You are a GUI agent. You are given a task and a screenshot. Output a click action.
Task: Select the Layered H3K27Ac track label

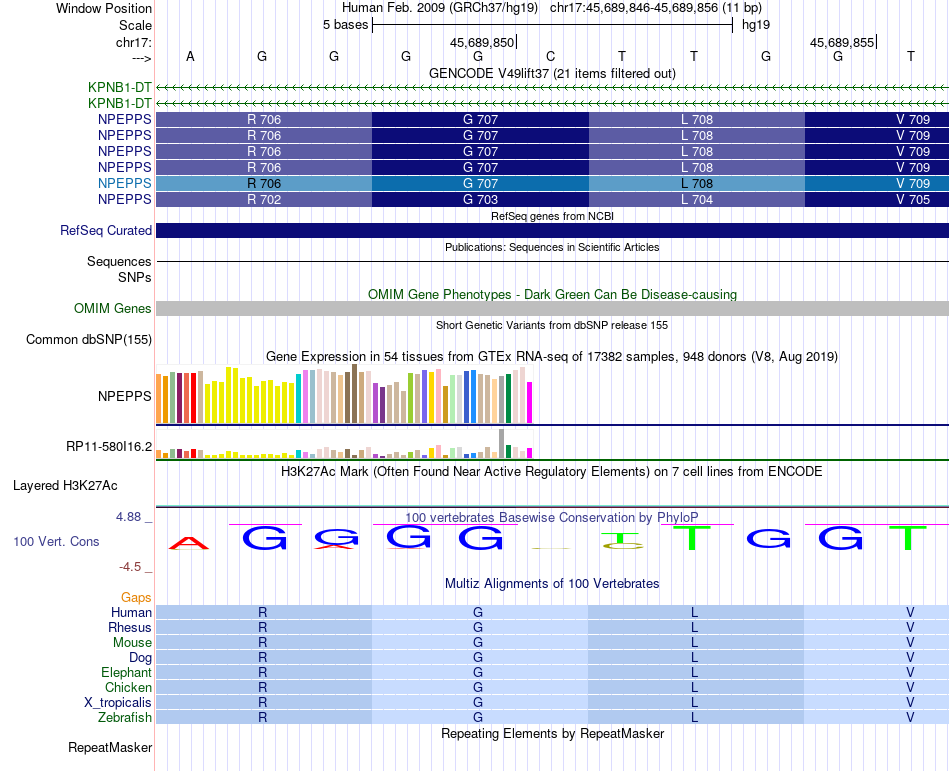(65, 486)
